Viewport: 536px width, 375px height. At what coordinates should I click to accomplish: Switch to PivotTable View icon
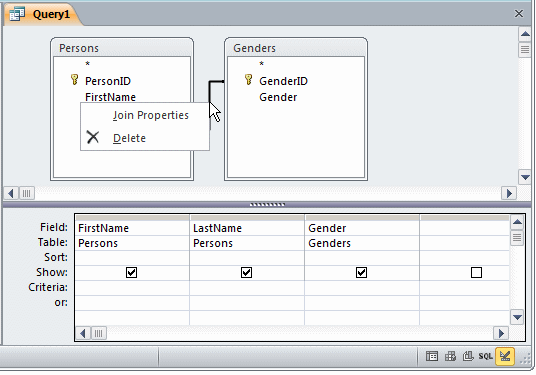[x=450, y=356]
